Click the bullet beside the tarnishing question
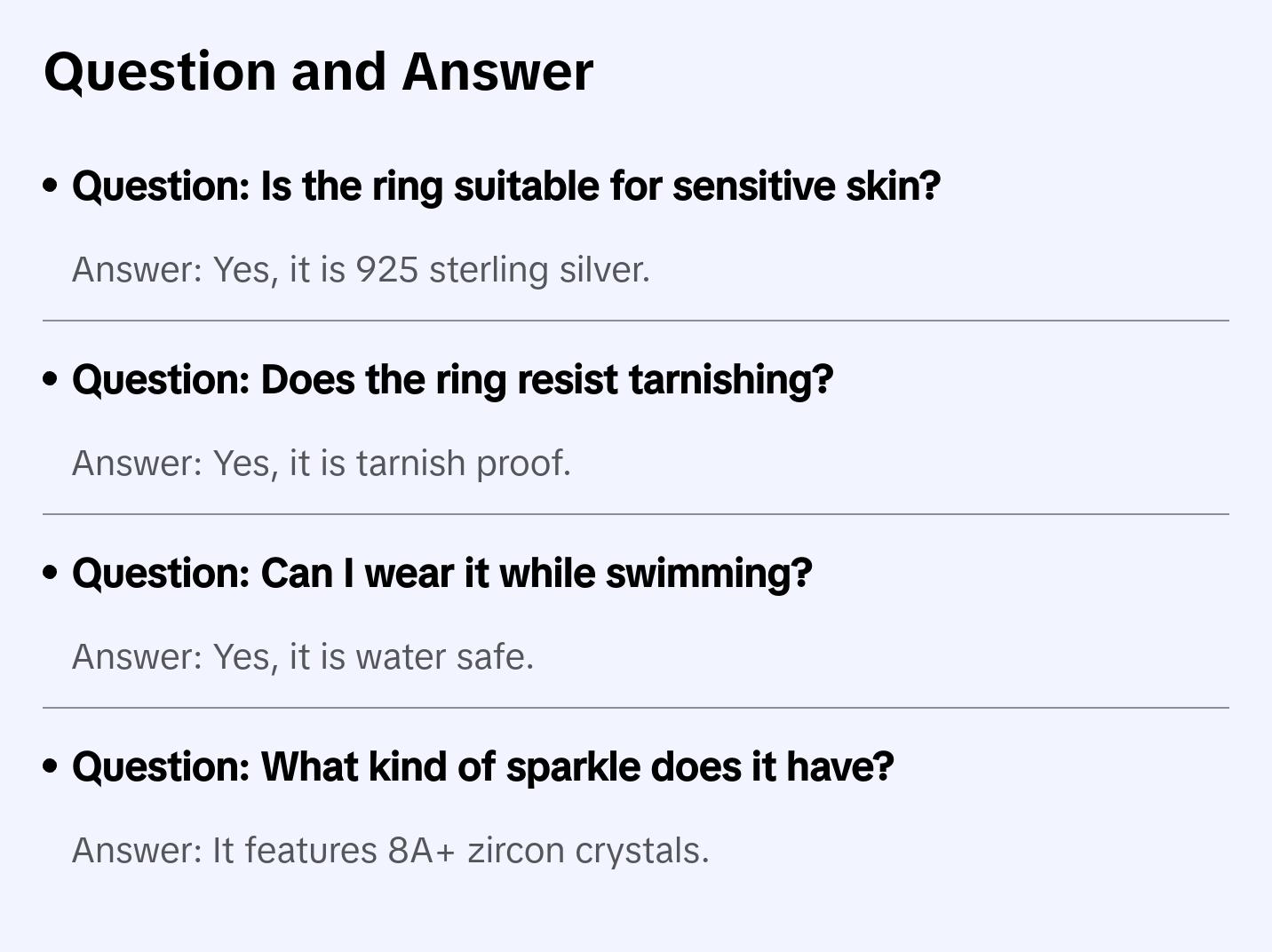Viewport: 1272px width, 952px height. coord(51,380)
